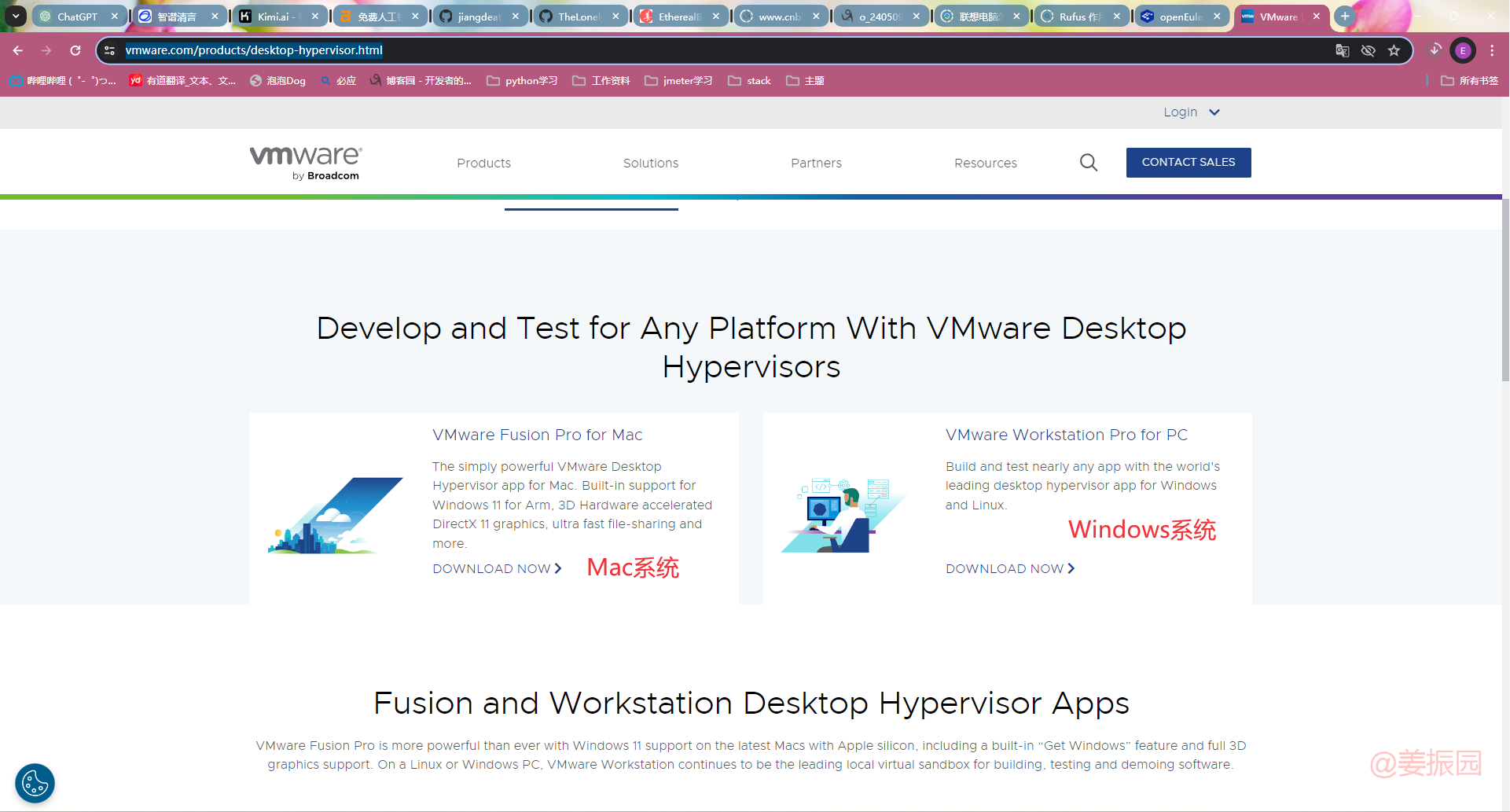Open site information icon in address bar

(110, 50)
